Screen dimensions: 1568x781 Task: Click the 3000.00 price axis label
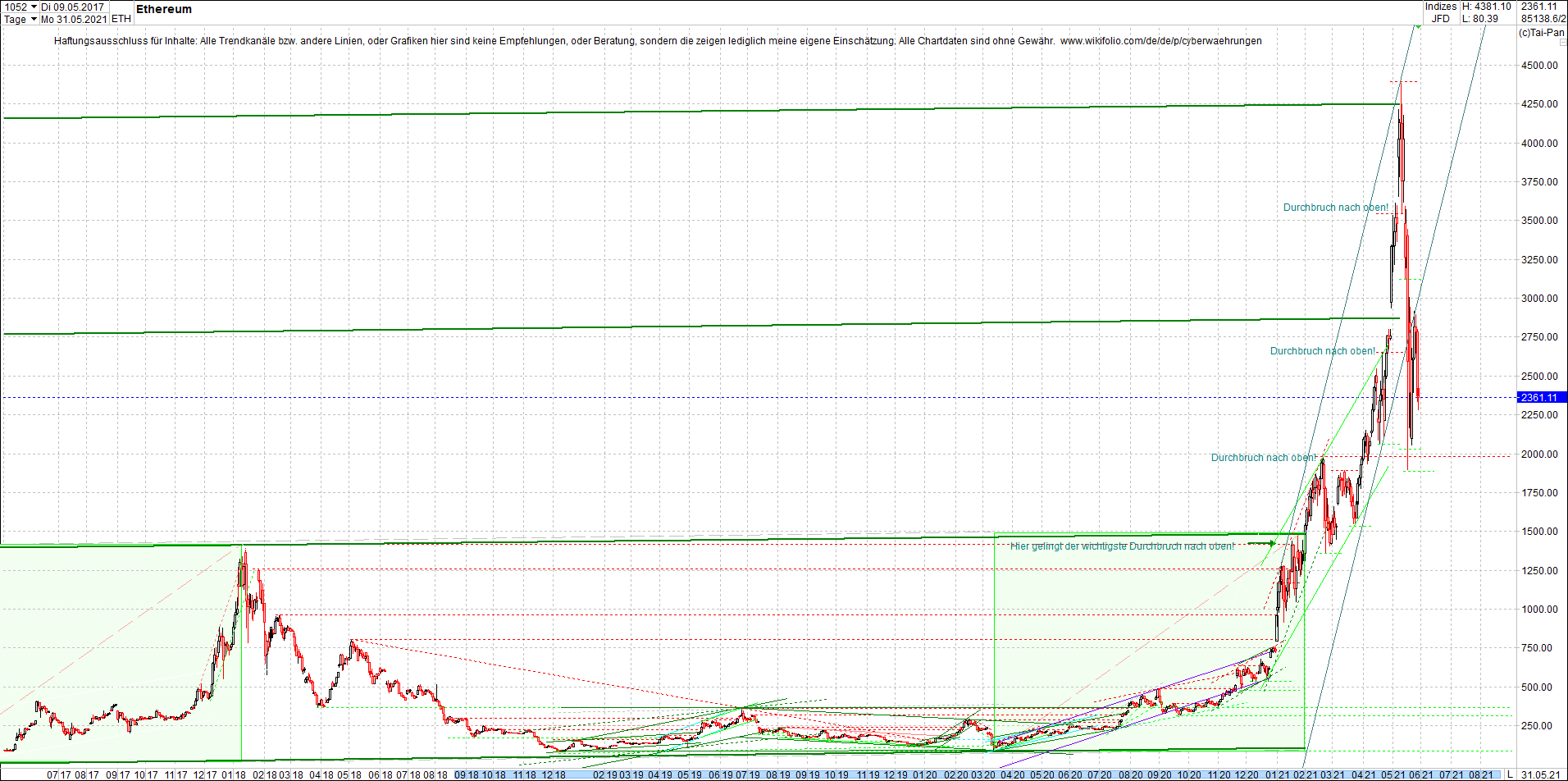click(1539, 299)
